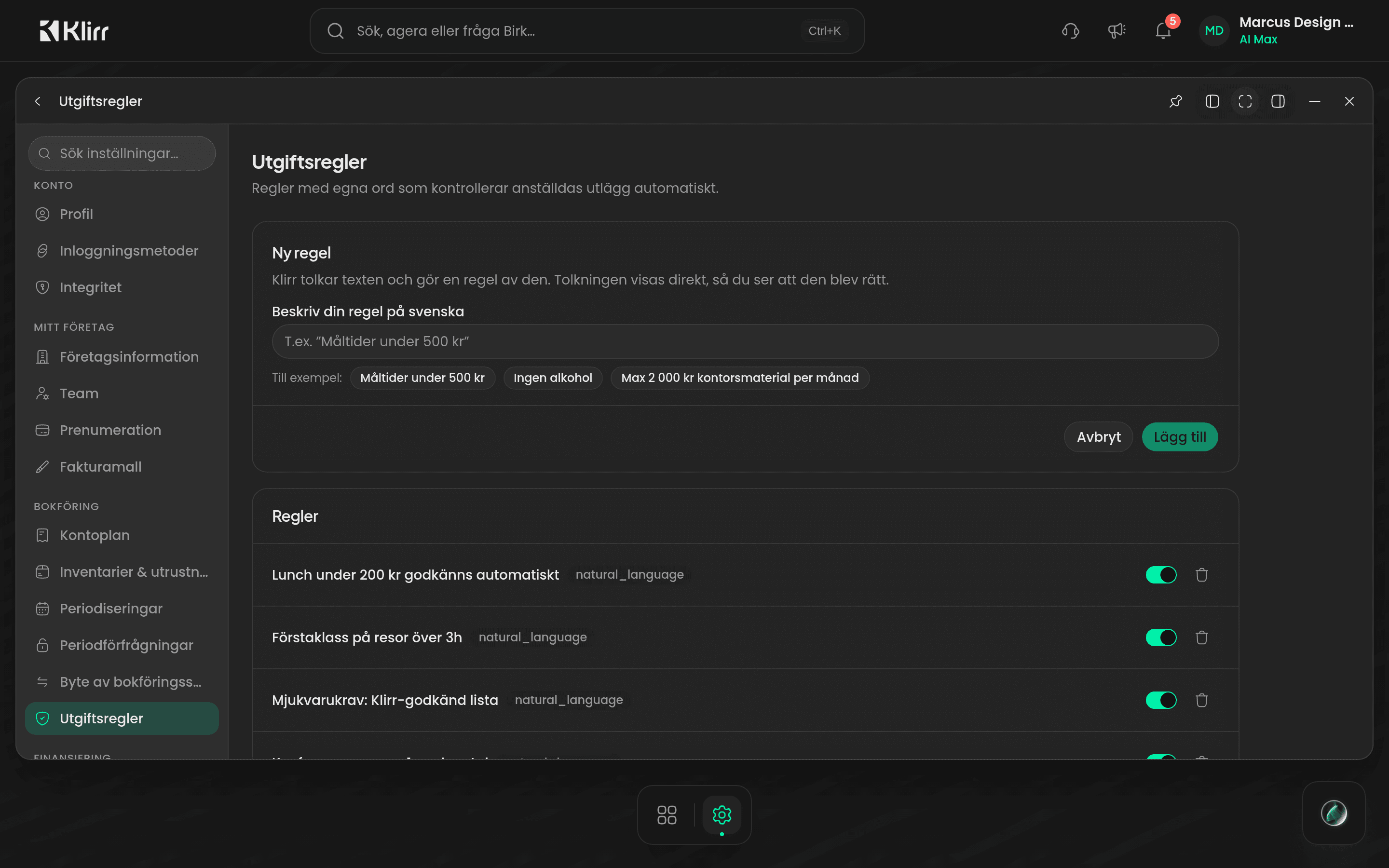Delete the Lunch under 200 kr rule

point(1202,575)
